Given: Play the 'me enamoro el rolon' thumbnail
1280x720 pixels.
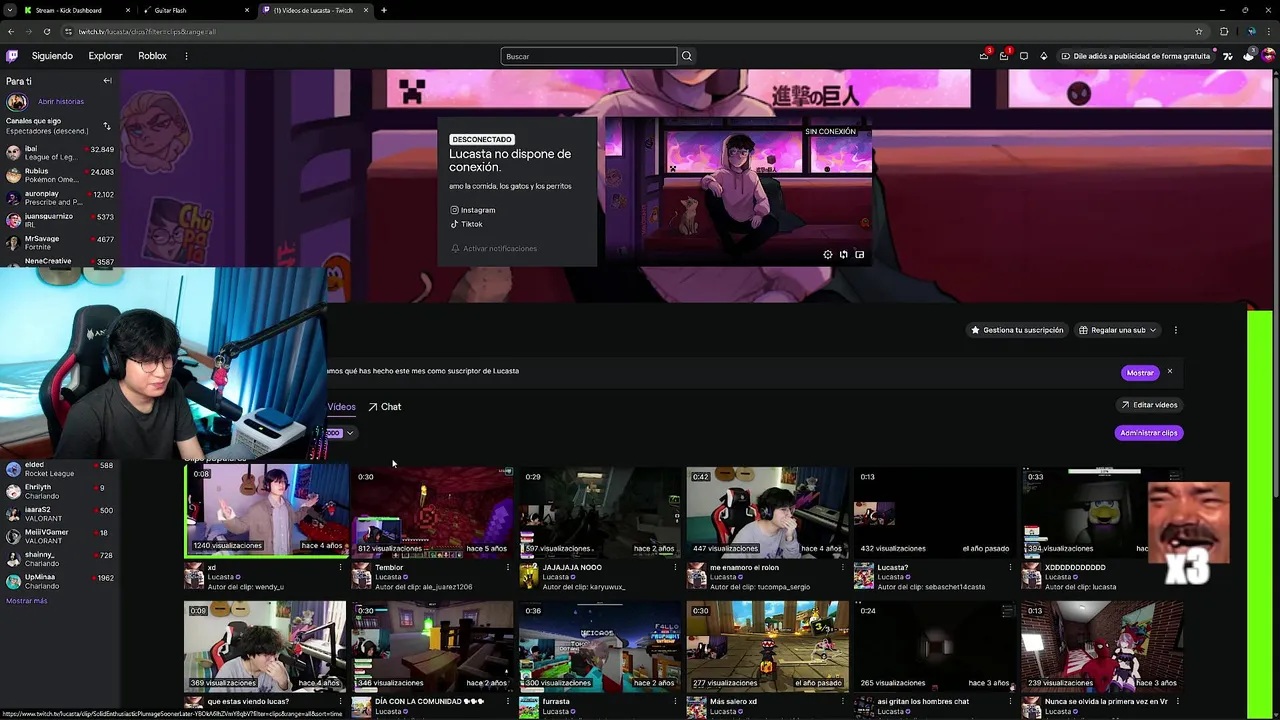Looking at the screenshot, I should 767,511.
